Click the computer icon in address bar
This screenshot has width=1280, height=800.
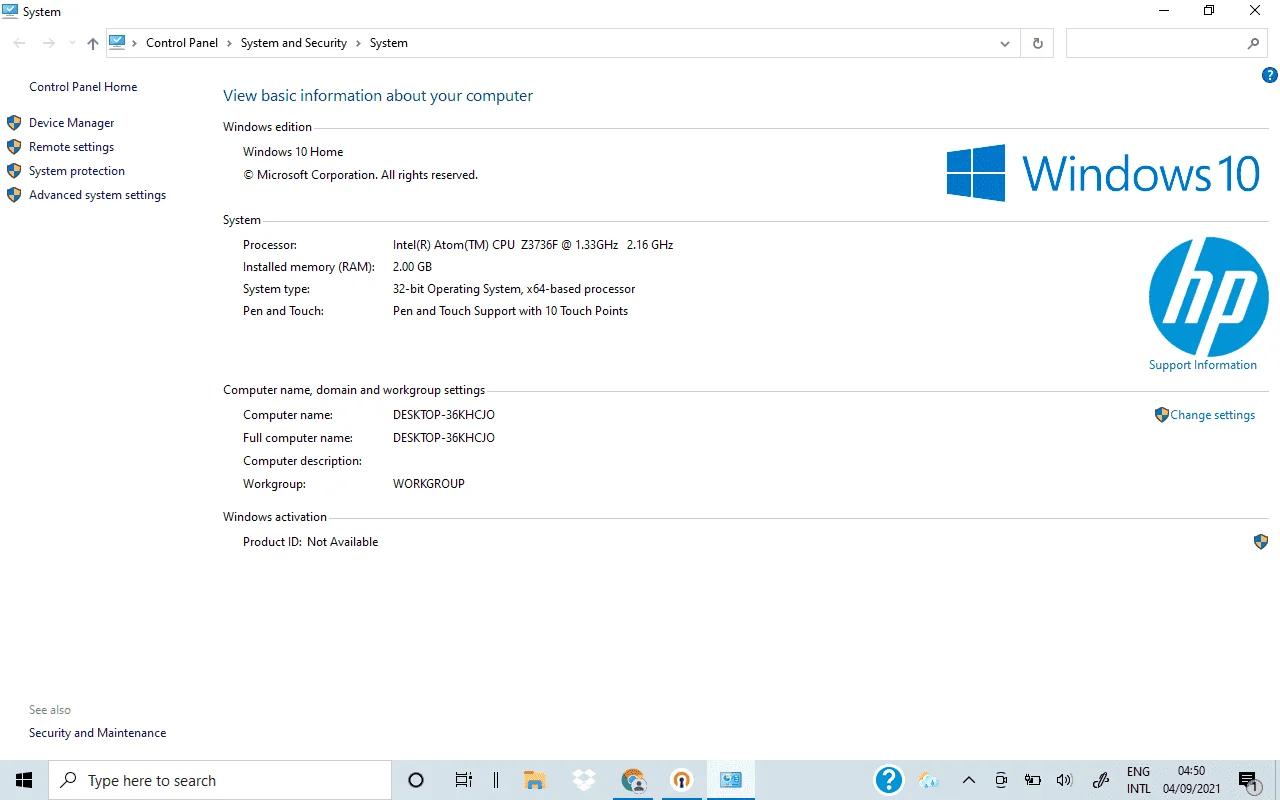pos(118,42)
